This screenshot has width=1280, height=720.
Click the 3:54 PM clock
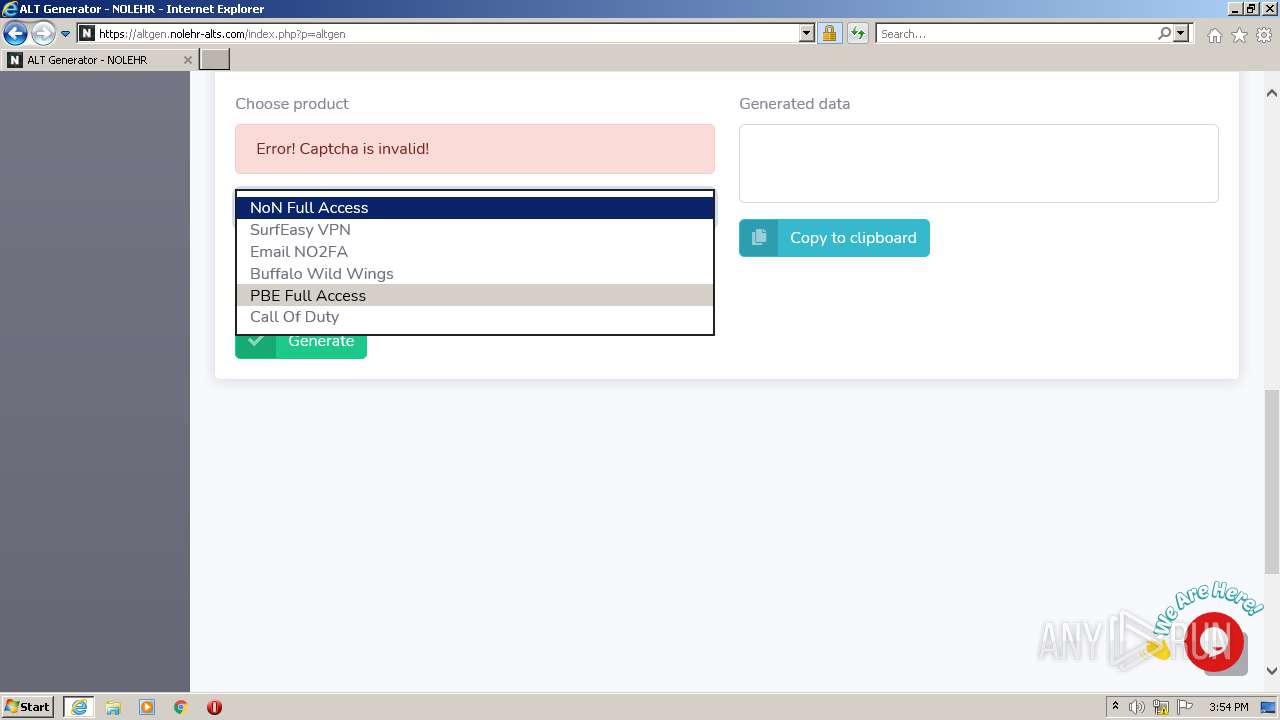[1228, 707]
